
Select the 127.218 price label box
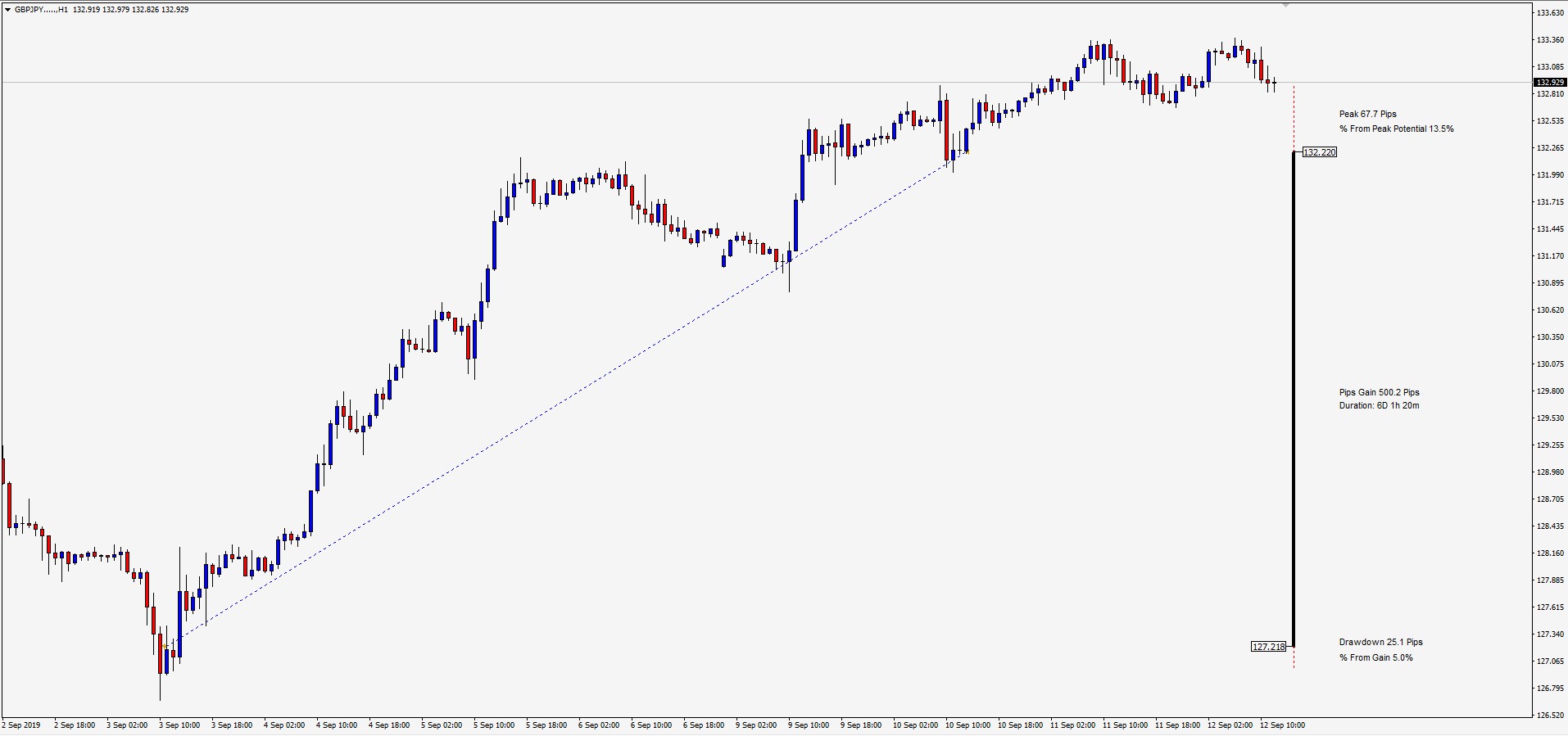(x=1269, y=647)
